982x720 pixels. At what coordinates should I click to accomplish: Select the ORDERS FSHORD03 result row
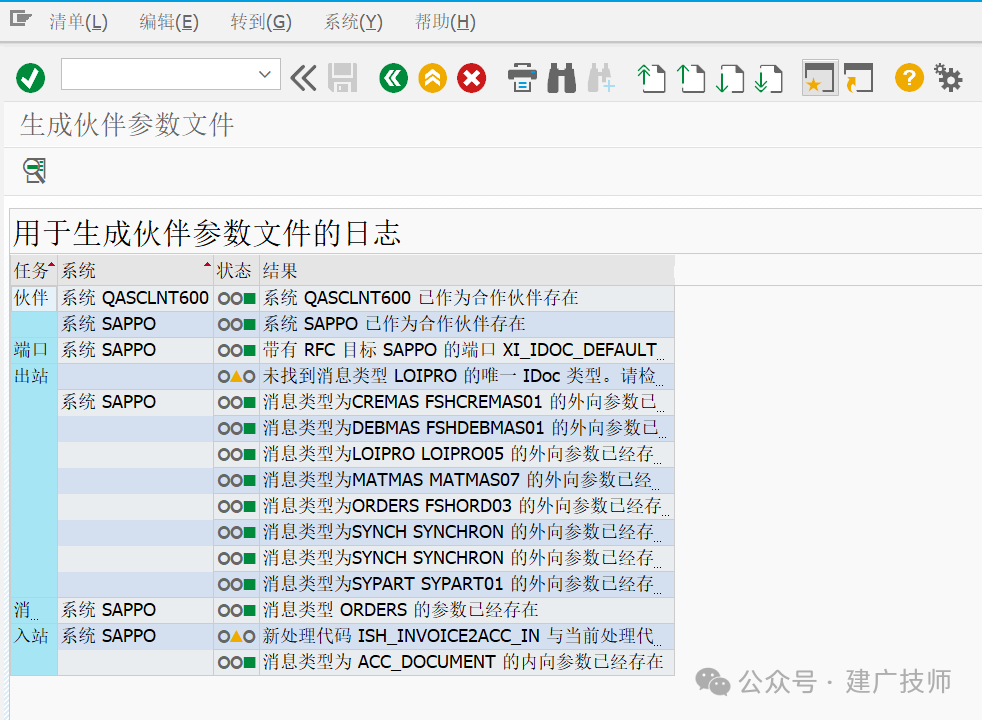click(467, 506)
